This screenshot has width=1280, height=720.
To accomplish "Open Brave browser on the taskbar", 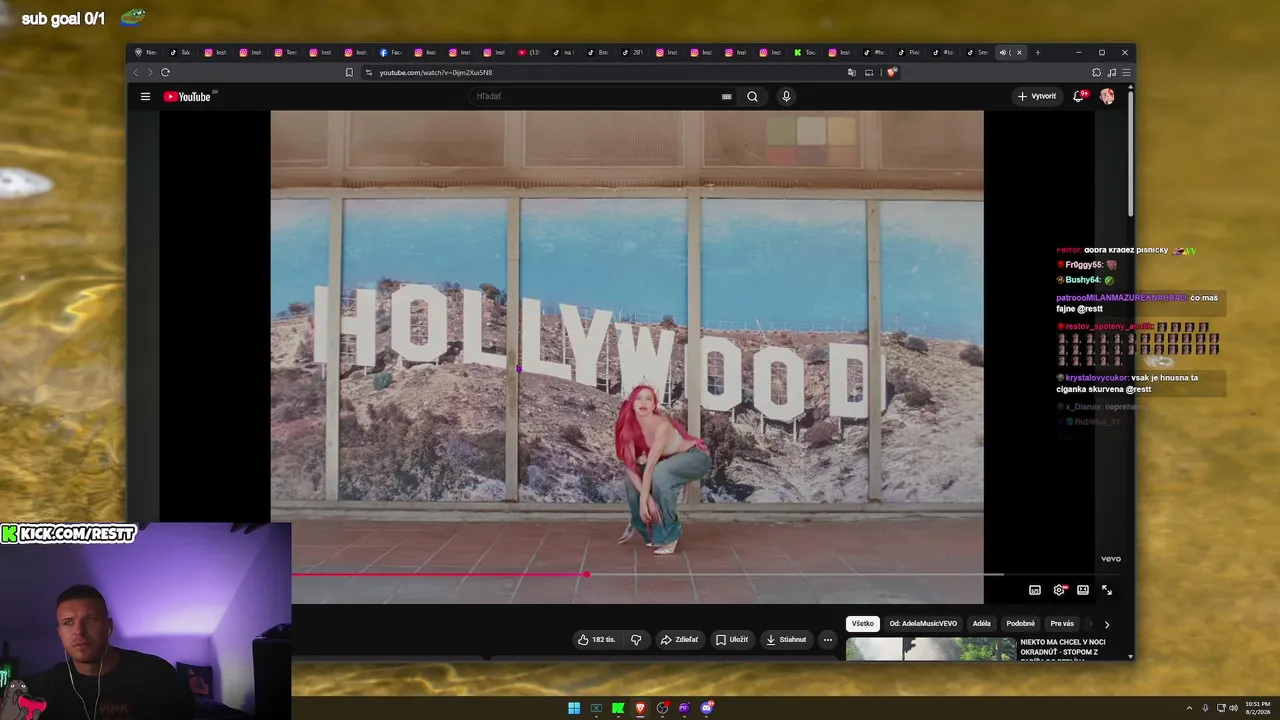I will (x=640, y=708).
